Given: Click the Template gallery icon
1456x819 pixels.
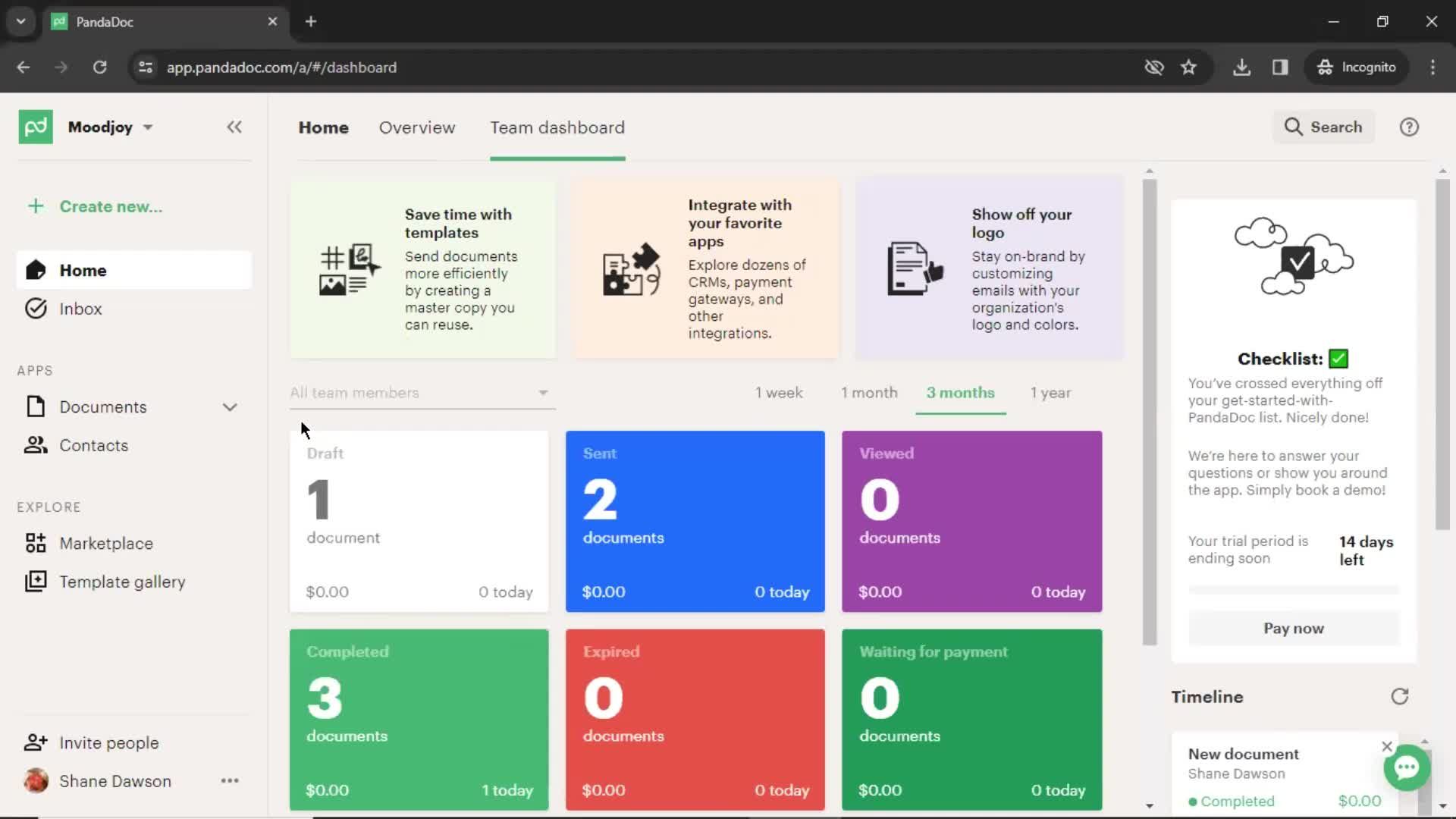Looking at the screenshot, I should click(36, 582).
